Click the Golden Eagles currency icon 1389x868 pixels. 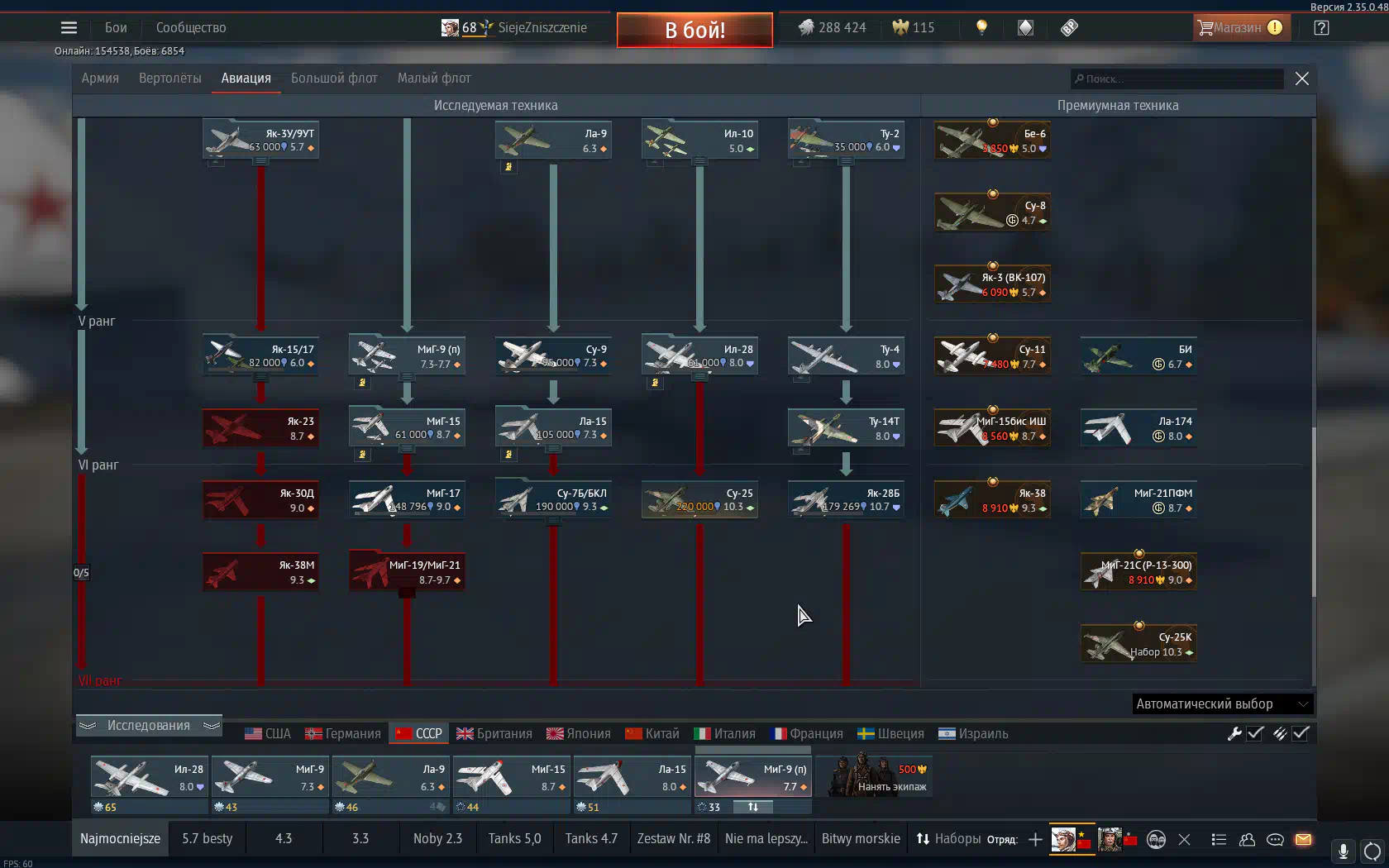tap(900, 27)
